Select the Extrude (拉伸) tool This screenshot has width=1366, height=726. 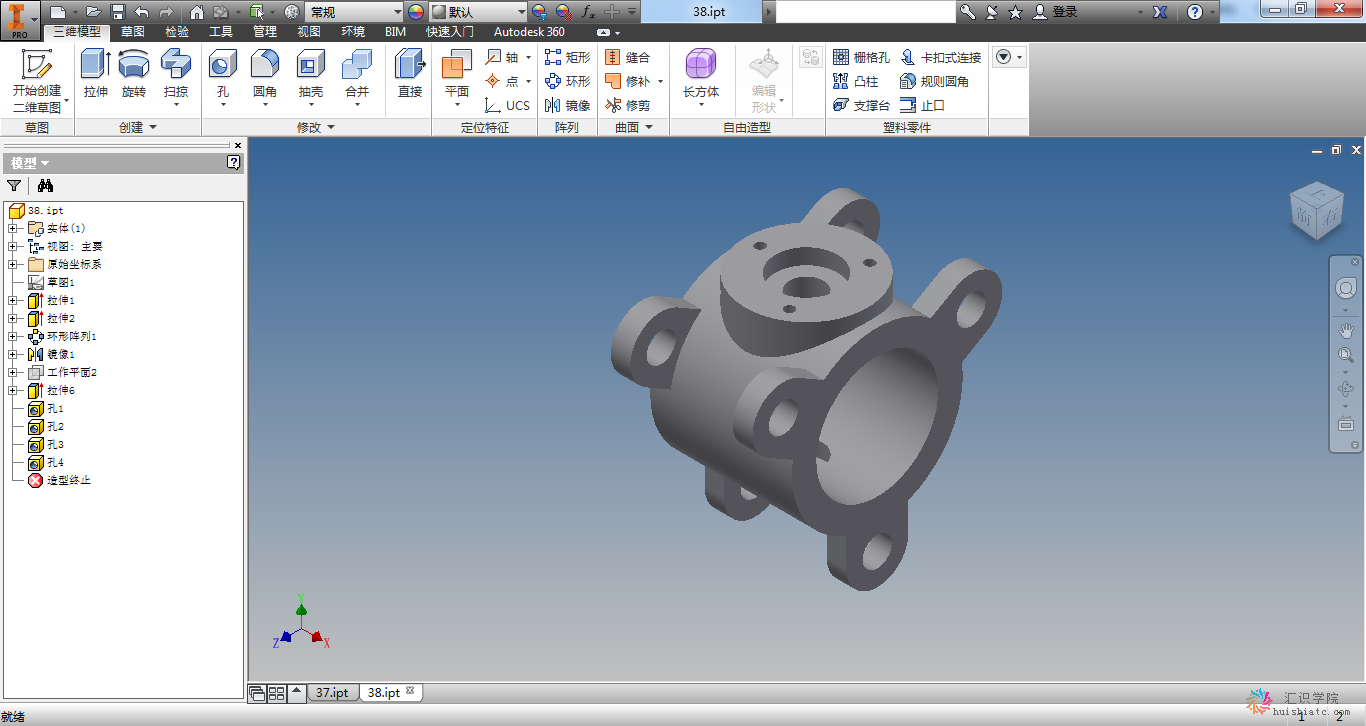click(96, 75)
